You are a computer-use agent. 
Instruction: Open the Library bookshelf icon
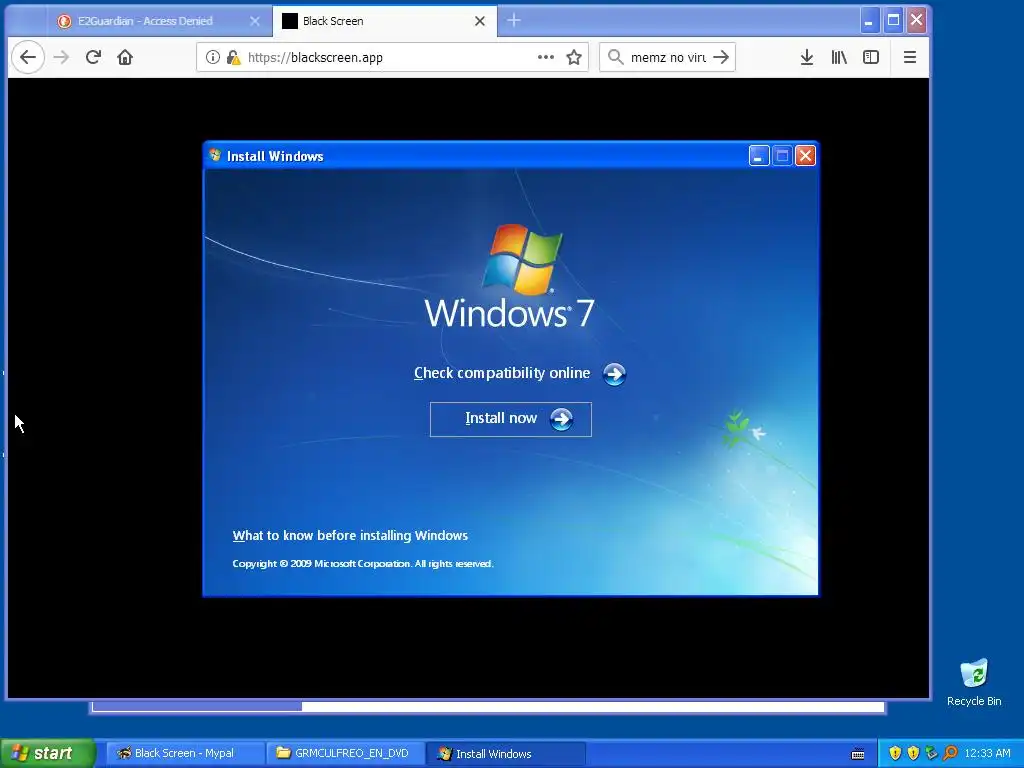coord(839,57)
